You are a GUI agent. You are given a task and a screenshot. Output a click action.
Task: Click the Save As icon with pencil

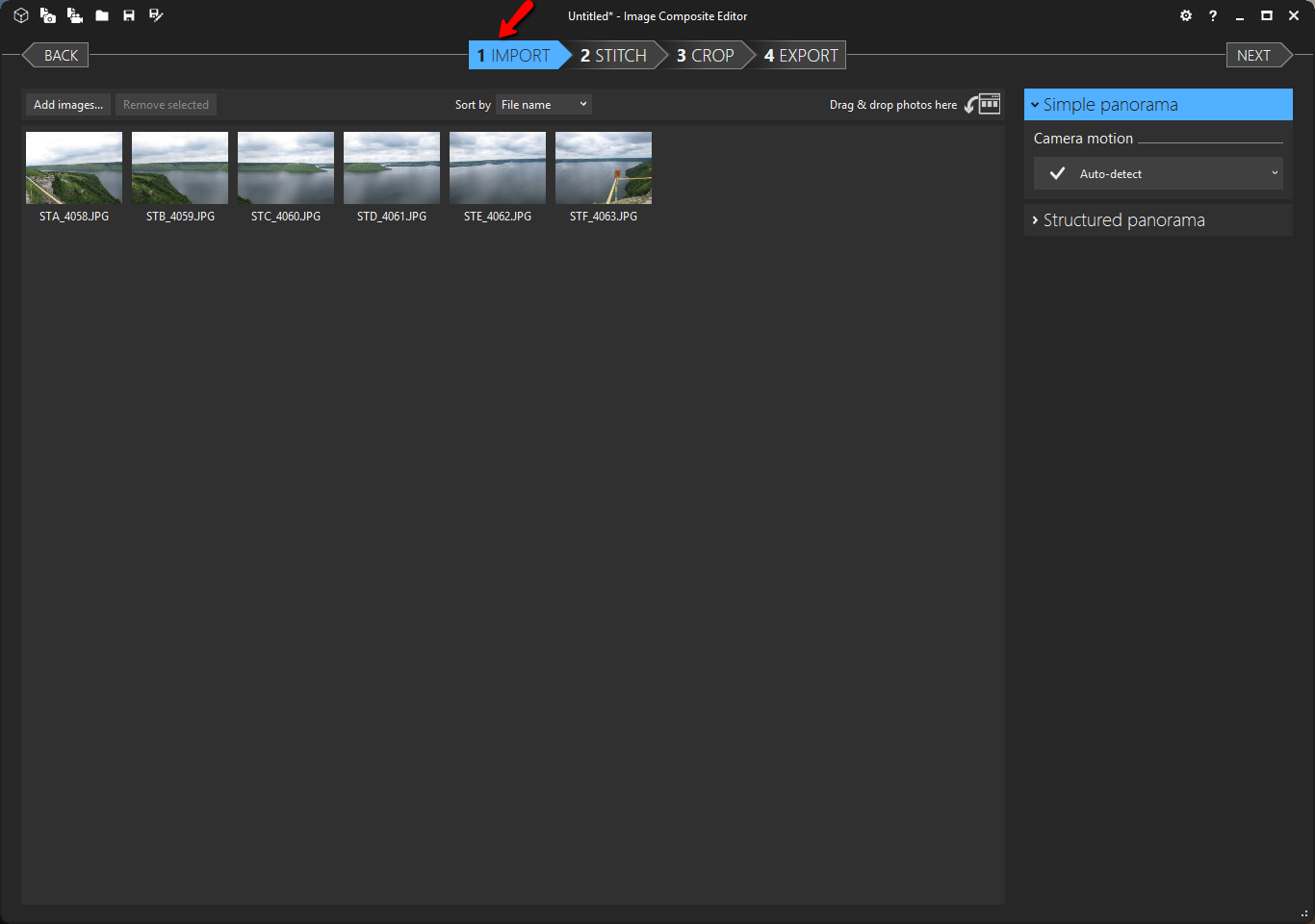point(156,15)
